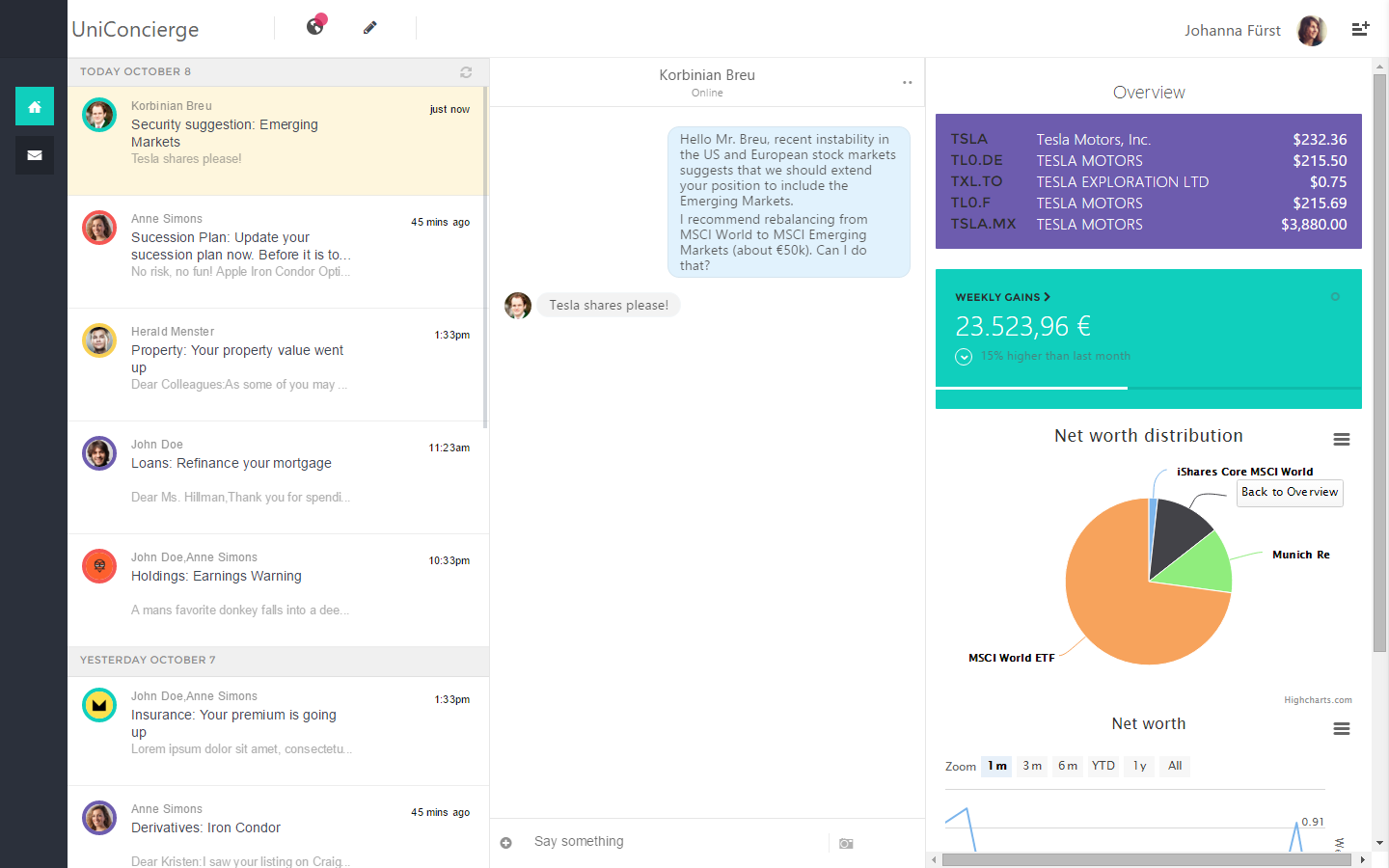Open the Home sidebar icon
The image size is (1389, 868).
pyautogui.click(x=35, y=106)
